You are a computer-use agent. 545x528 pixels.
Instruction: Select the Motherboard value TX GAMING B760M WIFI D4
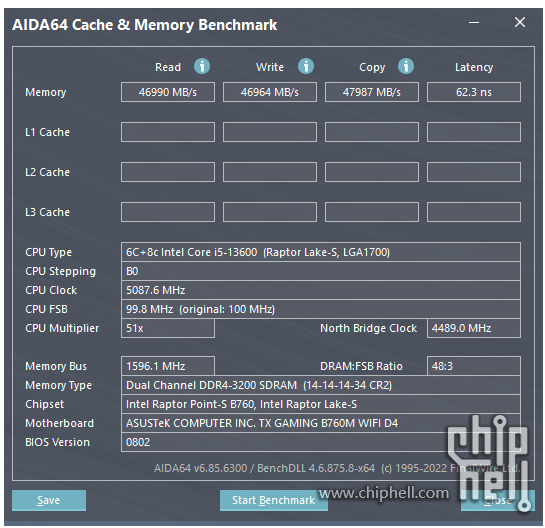(x=321, y=423)
